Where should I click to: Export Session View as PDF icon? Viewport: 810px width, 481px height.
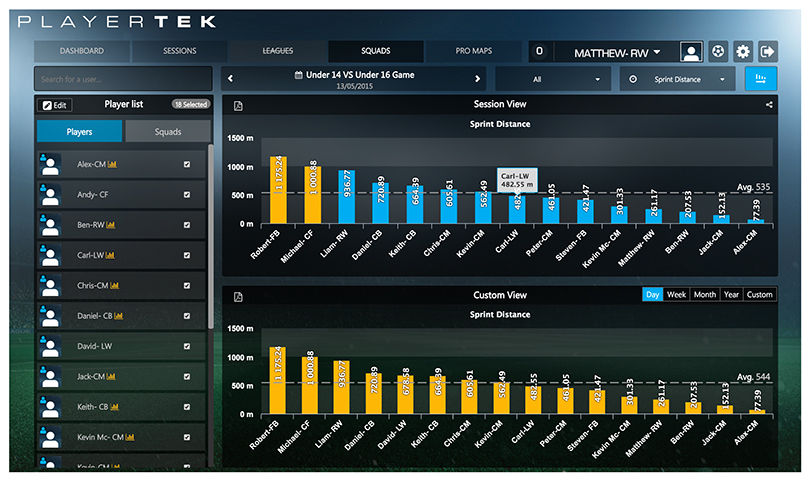click(238, 106)
